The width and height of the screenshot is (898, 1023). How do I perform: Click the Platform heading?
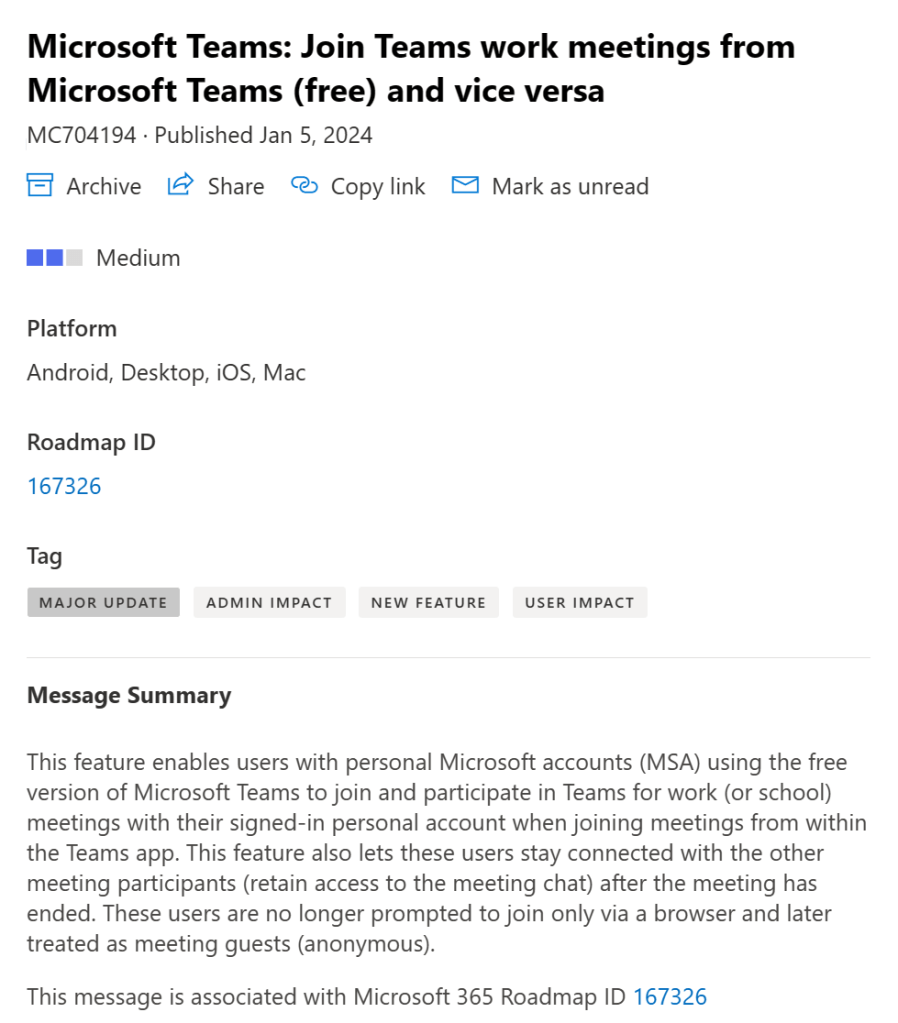click(72, 328)
